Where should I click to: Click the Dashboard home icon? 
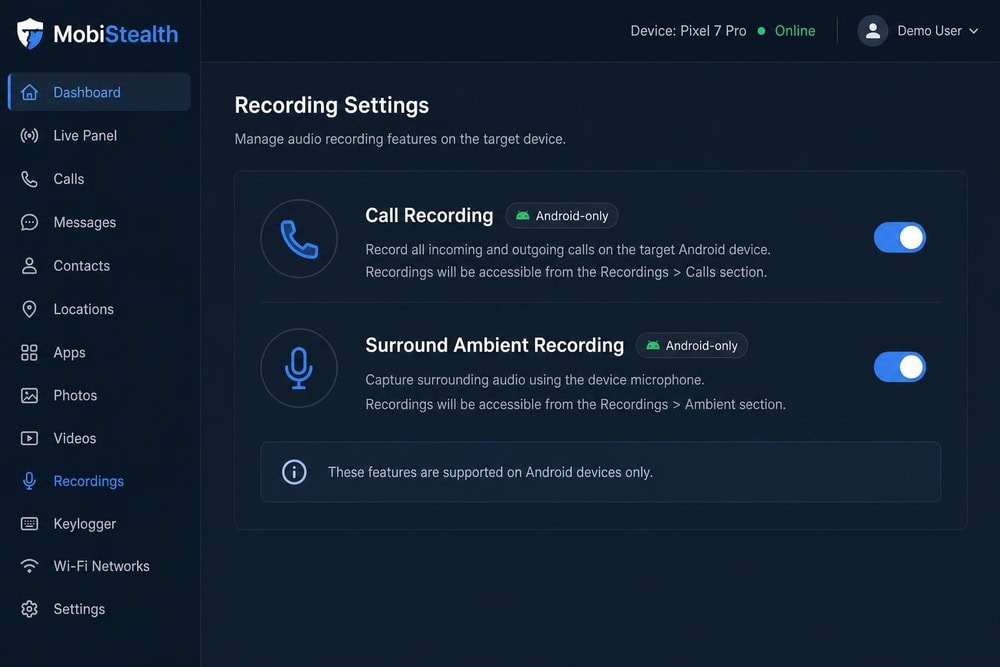29,92
